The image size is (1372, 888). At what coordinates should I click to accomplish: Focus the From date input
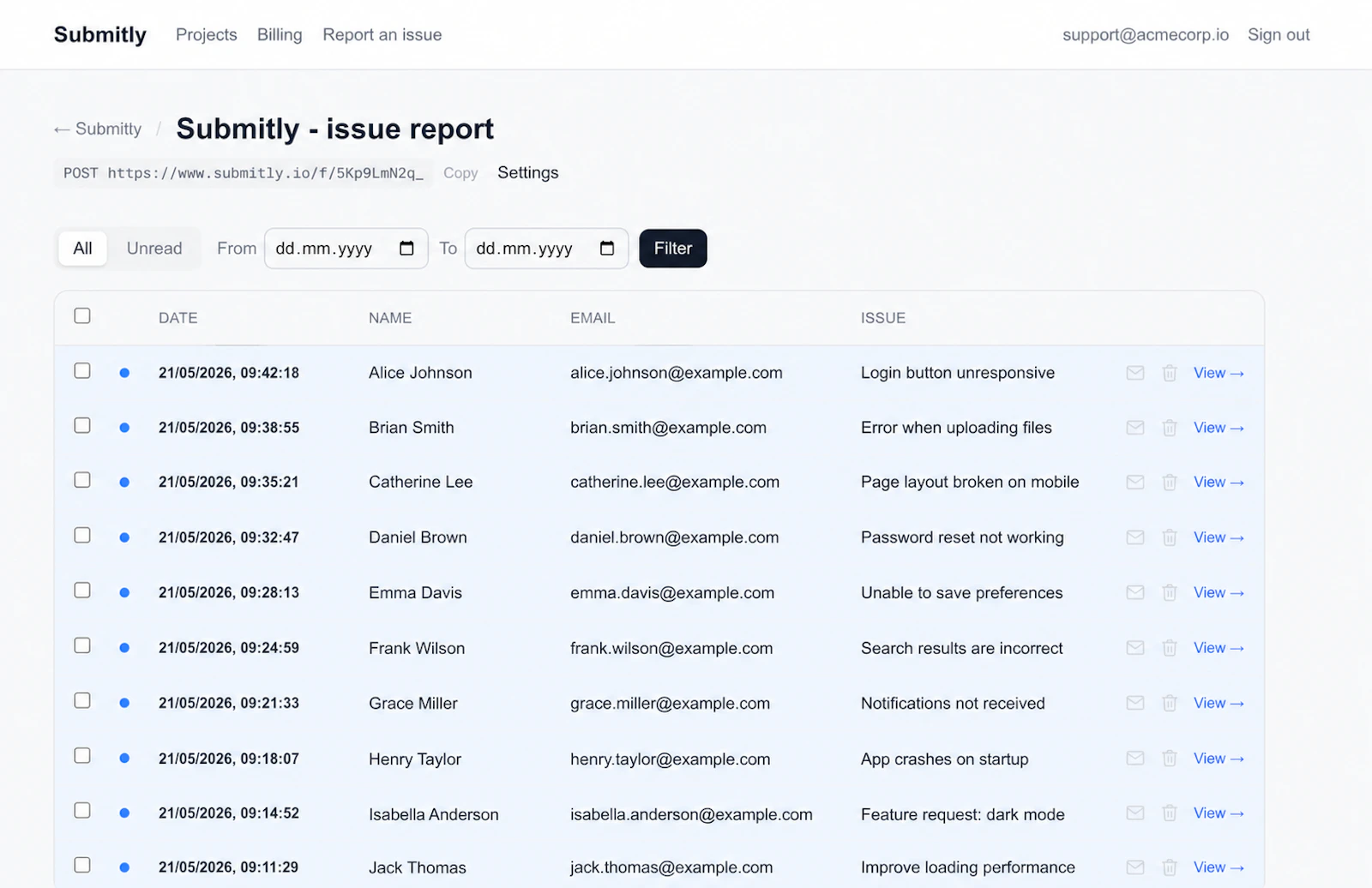click(346, 249)
